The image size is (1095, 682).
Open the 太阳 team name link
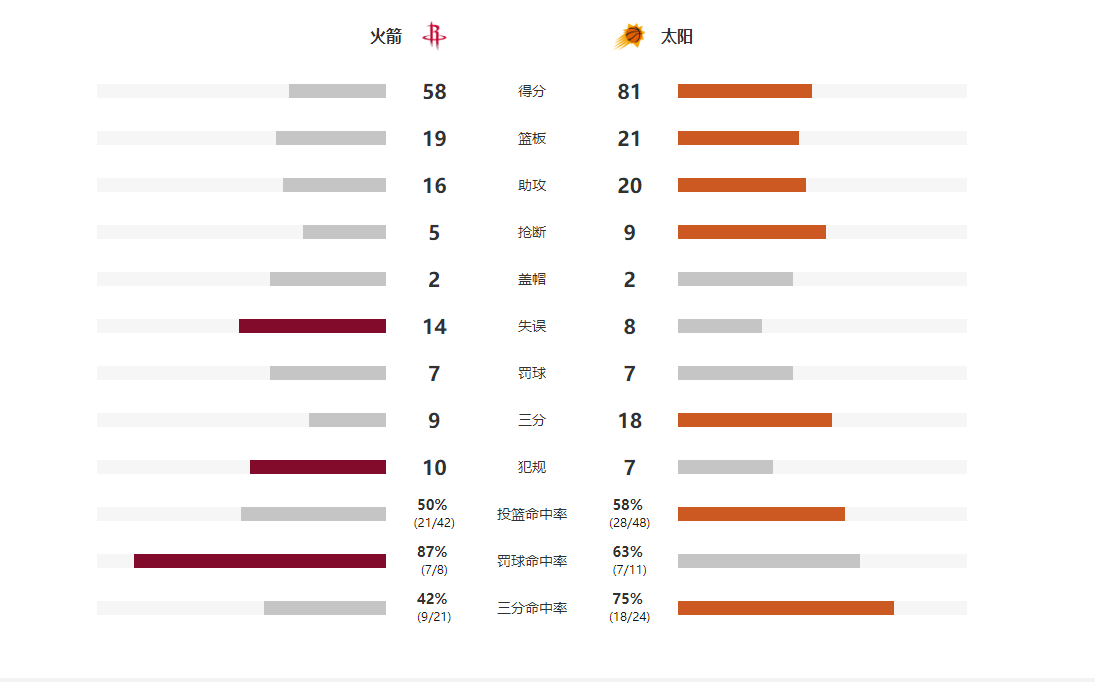point(677,37)
